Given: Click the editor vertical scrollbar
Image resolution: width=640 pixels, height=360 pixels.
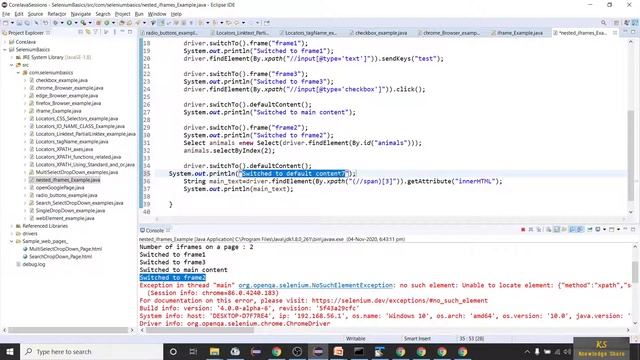Looking at the screenshot, I should click(631, 155).
